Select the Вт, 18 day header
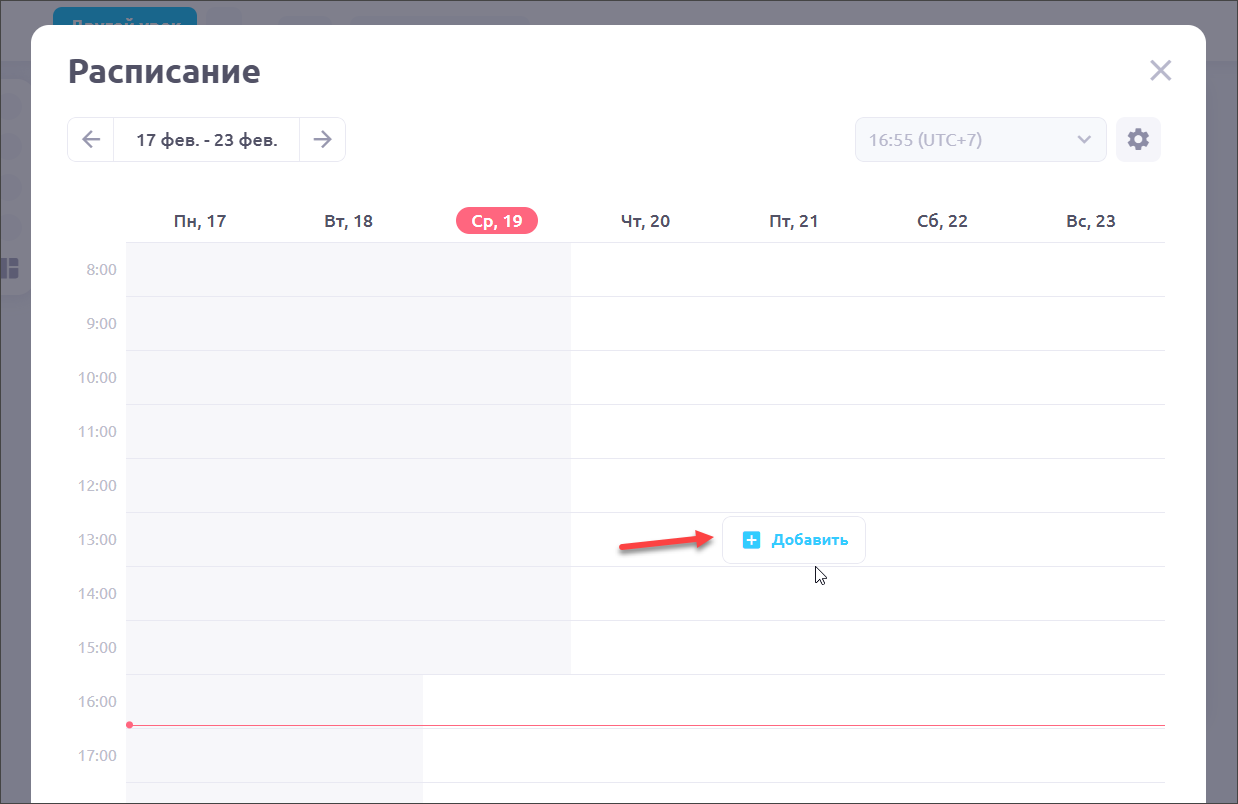Screen dimensions: 1238x804 pos(349,221)
